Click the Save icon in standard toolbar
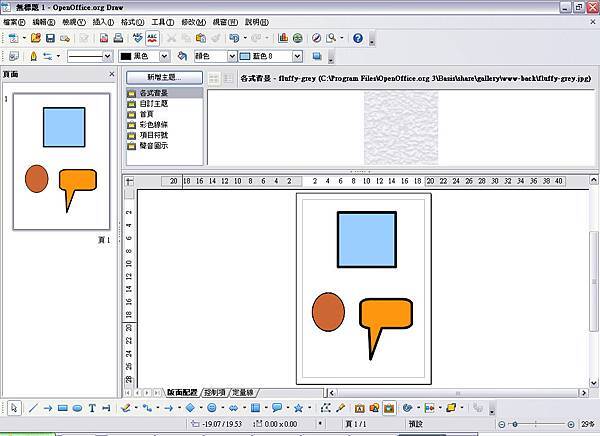The width and height of the screenshot is (600, 436). (x=49, y=38)
